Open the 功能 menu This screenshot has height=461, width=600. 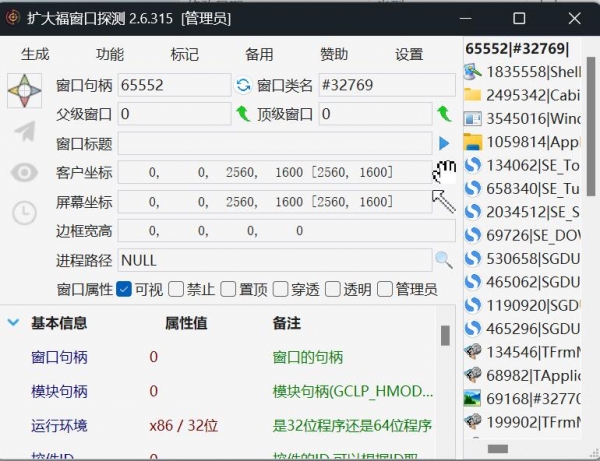coord(110,54)
